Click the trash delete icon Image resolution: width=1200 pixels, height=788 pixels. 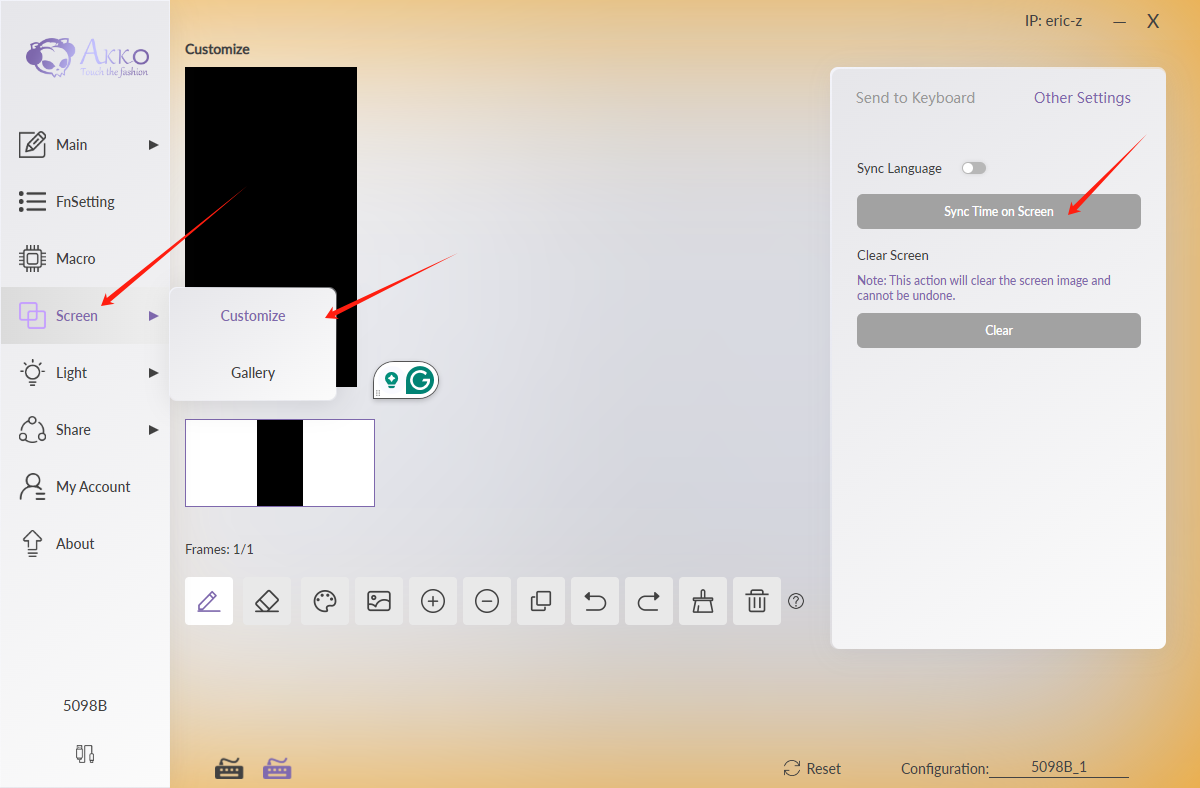coord(757,601)
